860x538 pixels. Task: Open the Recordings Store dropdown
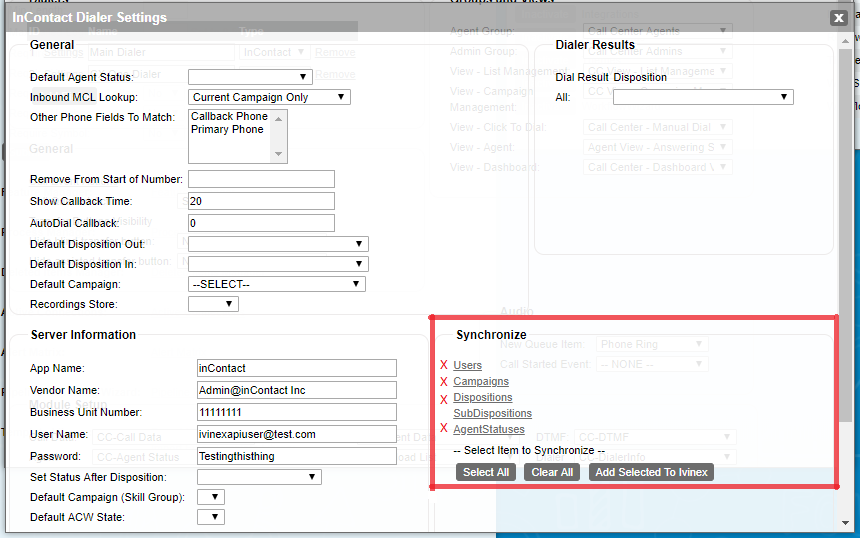(x=213, y=304)
